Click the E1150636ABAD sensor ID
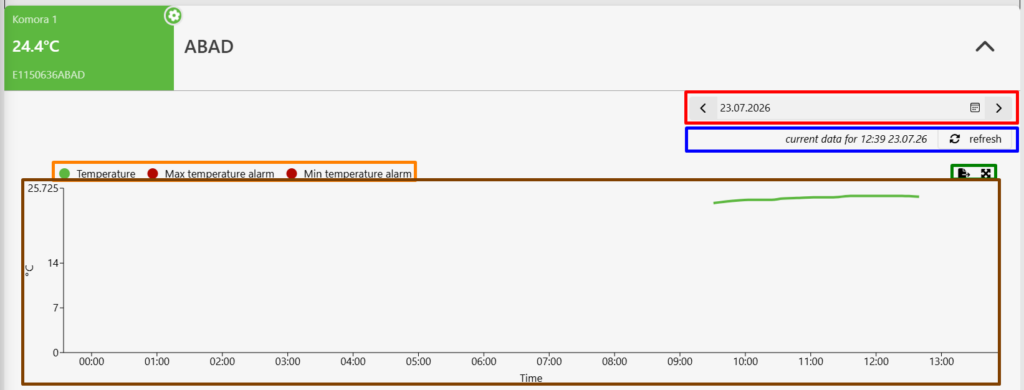 48,74
